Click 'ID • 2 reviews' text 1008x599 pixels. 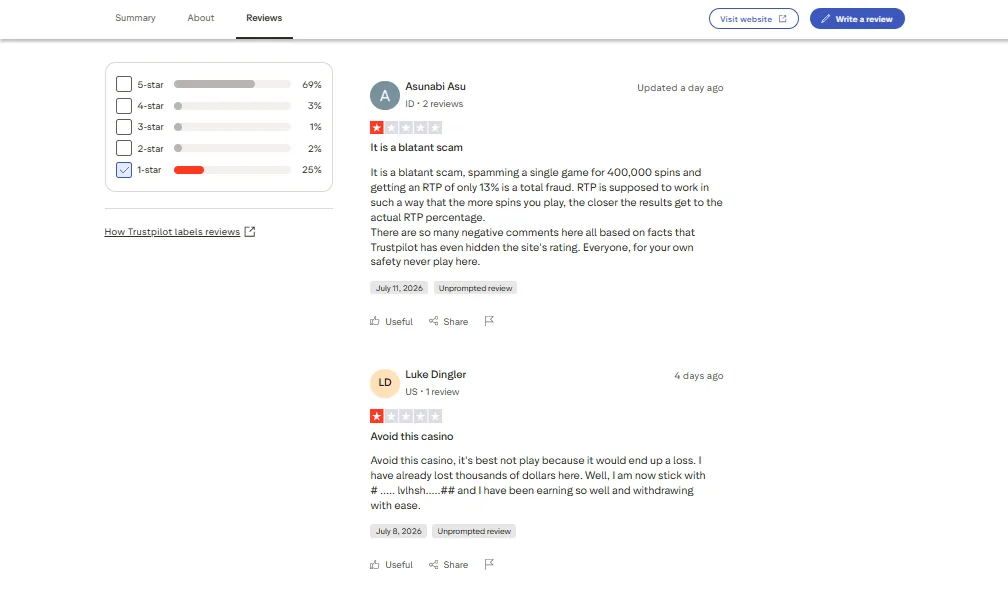434,103
